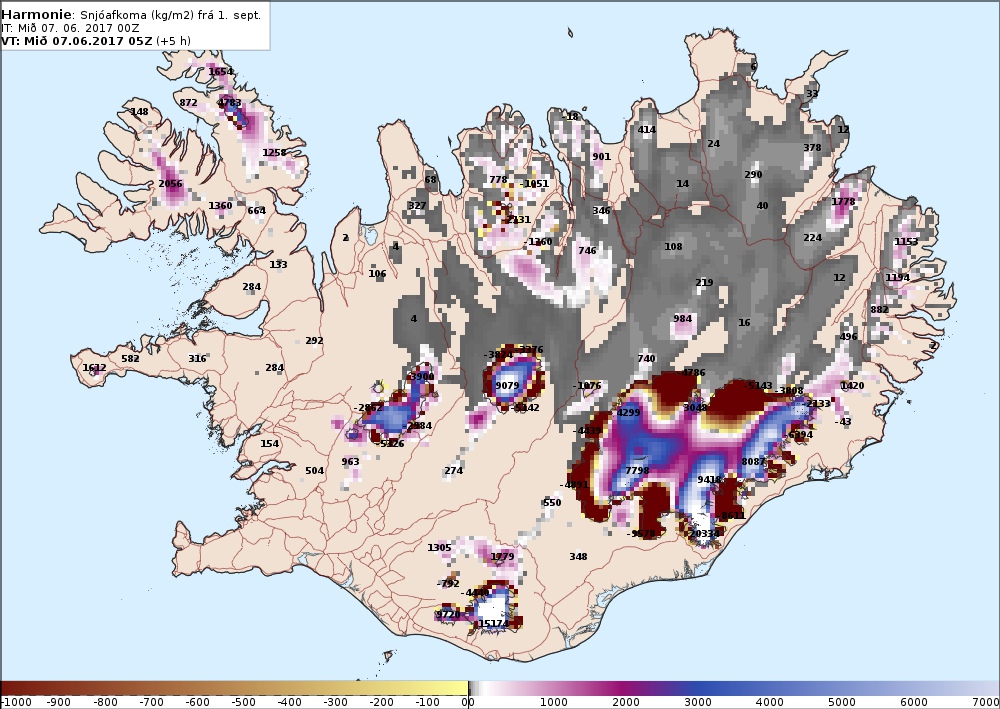Click the Harmonie title in the legend box
This screenshot has width=1000, height=709.
(x=37, y=15)
